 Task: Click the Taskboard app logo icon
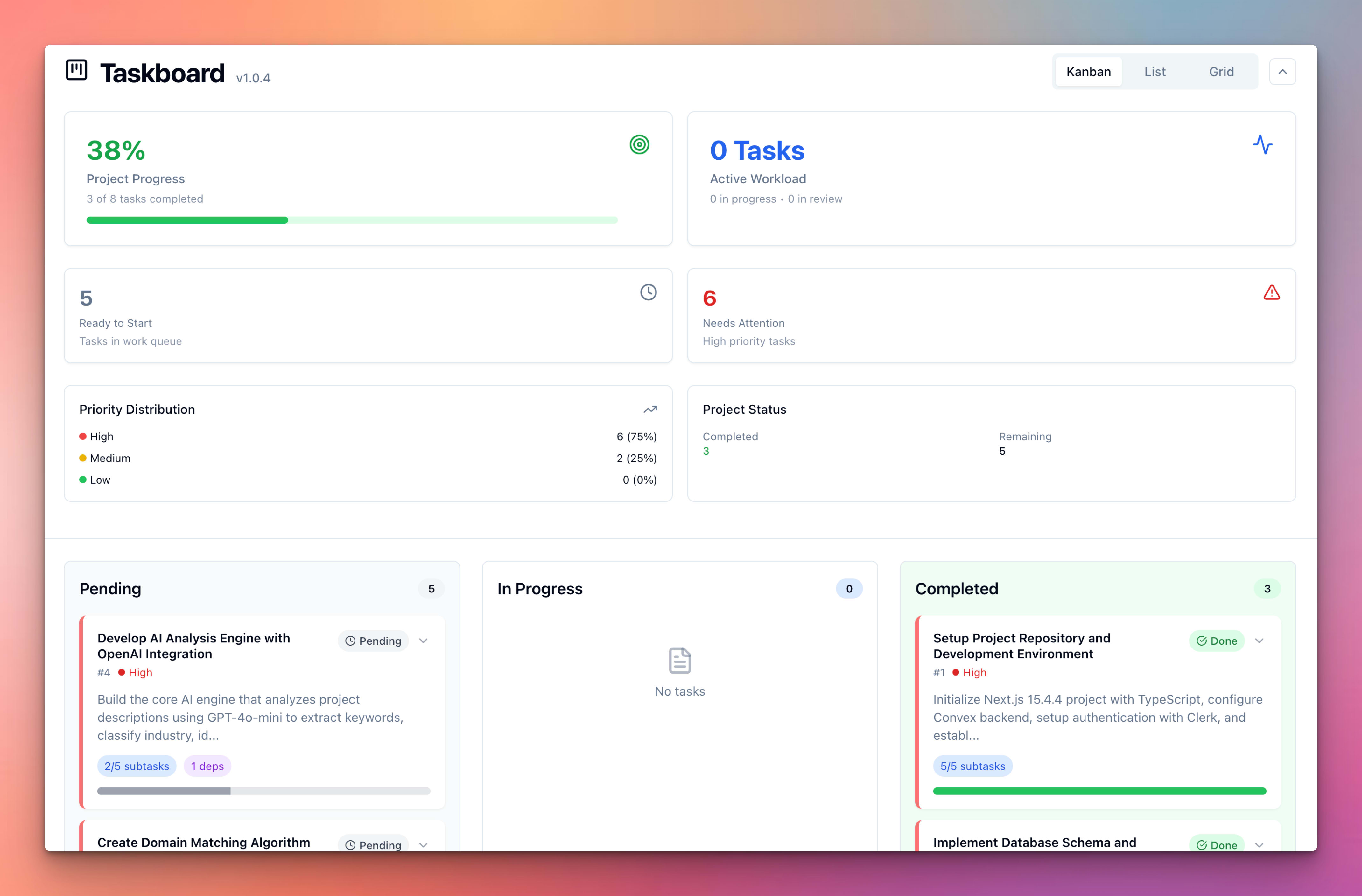[x=76, y=70]
